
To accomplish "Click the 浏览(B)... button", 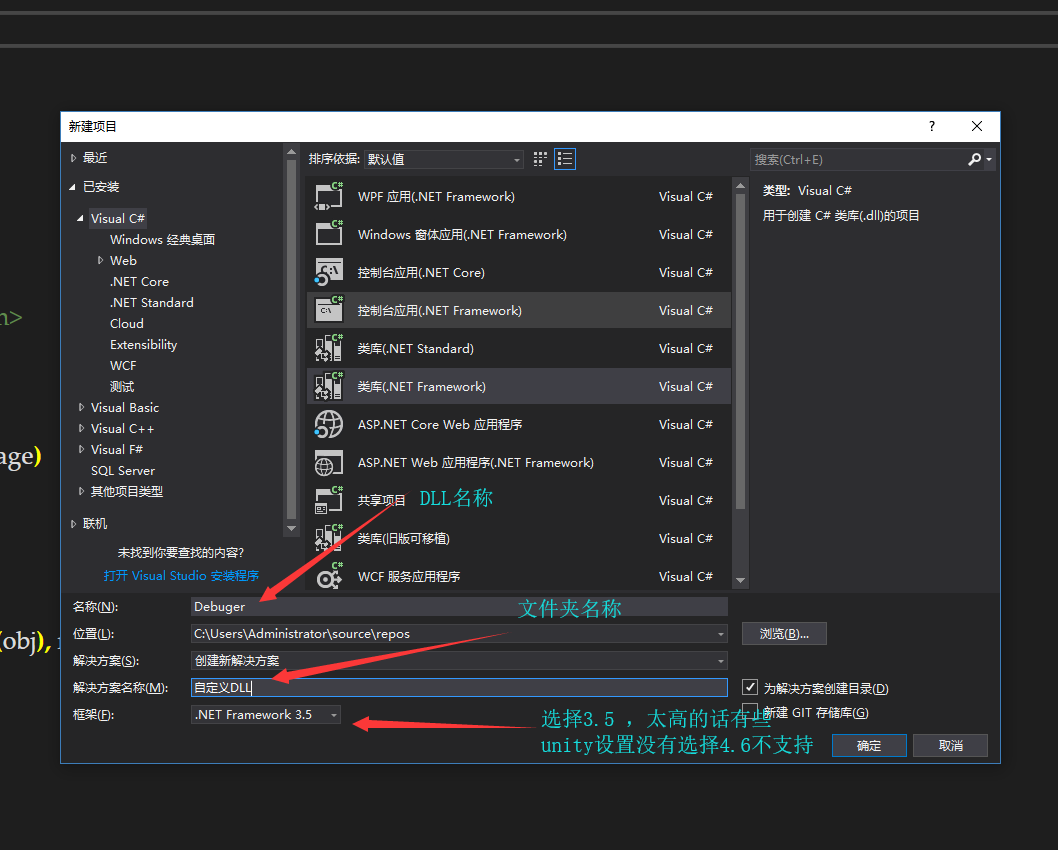I will [x=784, y=633].
